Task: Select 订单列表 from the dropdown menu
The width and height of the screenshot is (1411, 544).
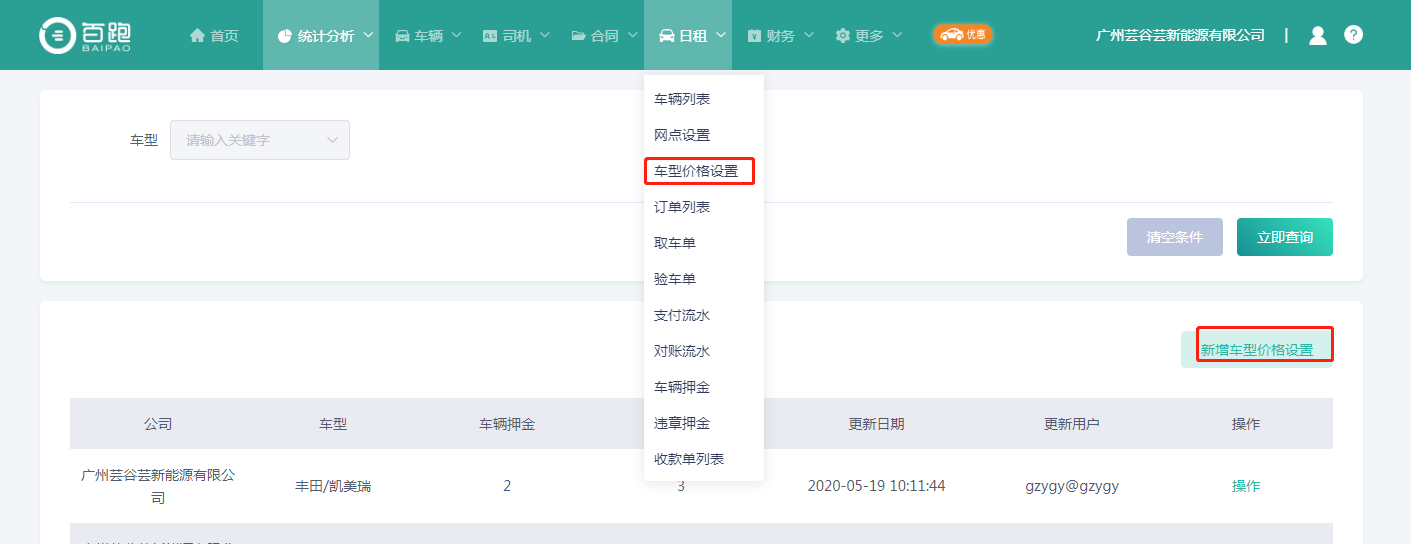Action: tap(682, 207)
